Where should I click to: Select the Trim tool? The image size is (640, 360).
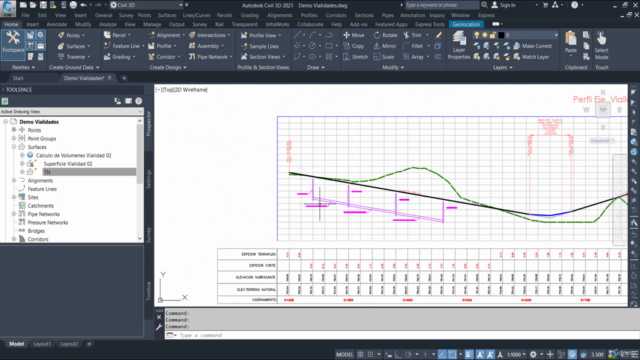[x=413, y=35]
